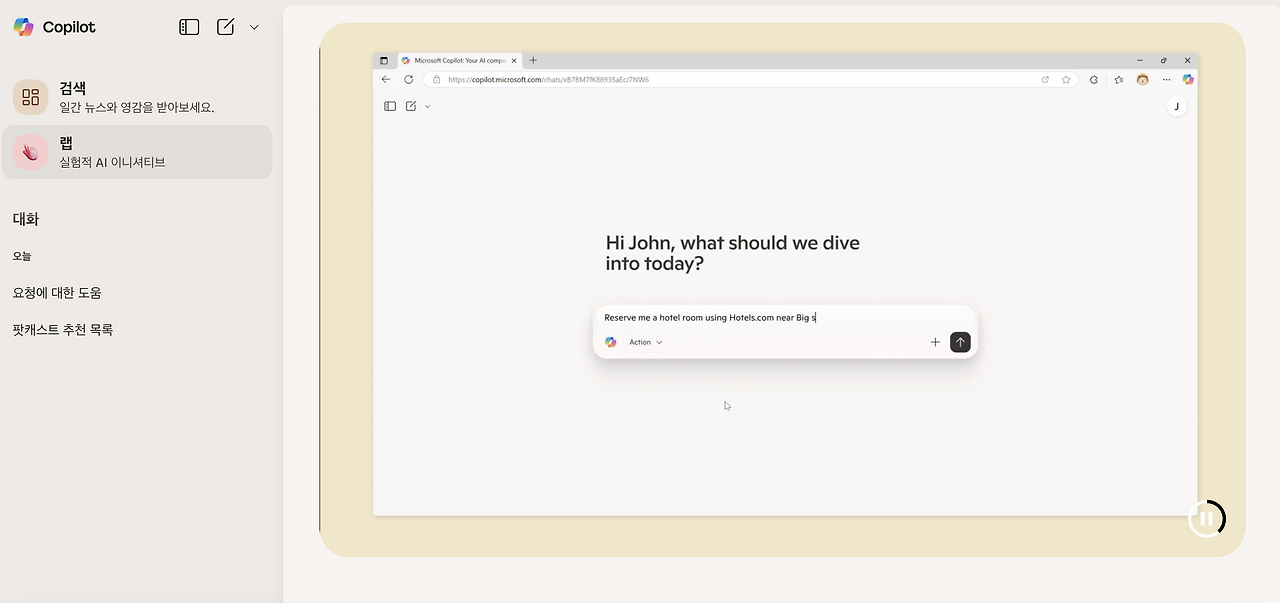
Task: Open the 'J' account avatar
Action: 1177,106
